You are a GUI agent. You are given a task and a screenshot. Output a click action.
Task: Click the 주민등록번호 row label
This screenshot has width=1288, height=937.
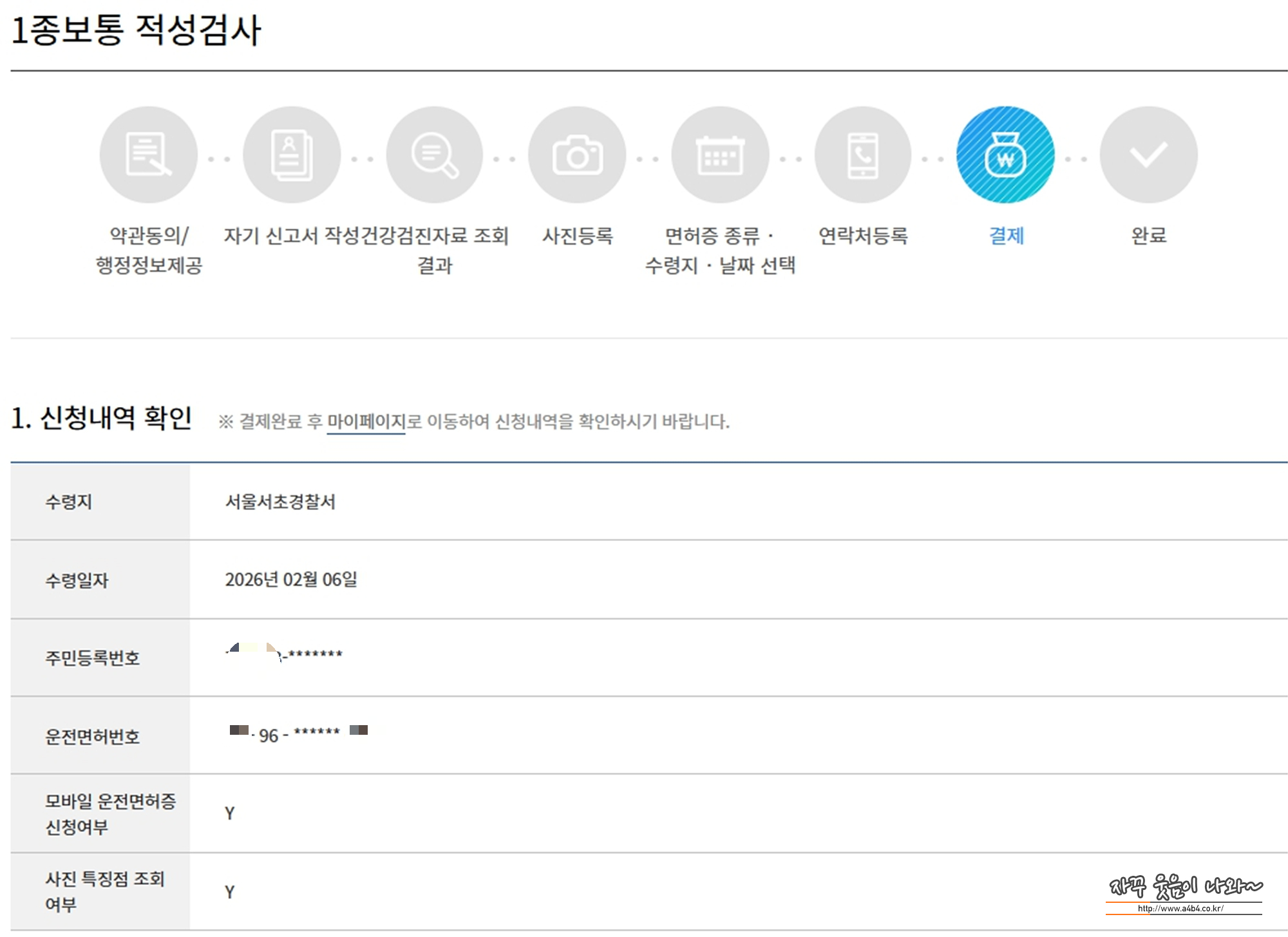pyautogui.click(x=92, y=658)
